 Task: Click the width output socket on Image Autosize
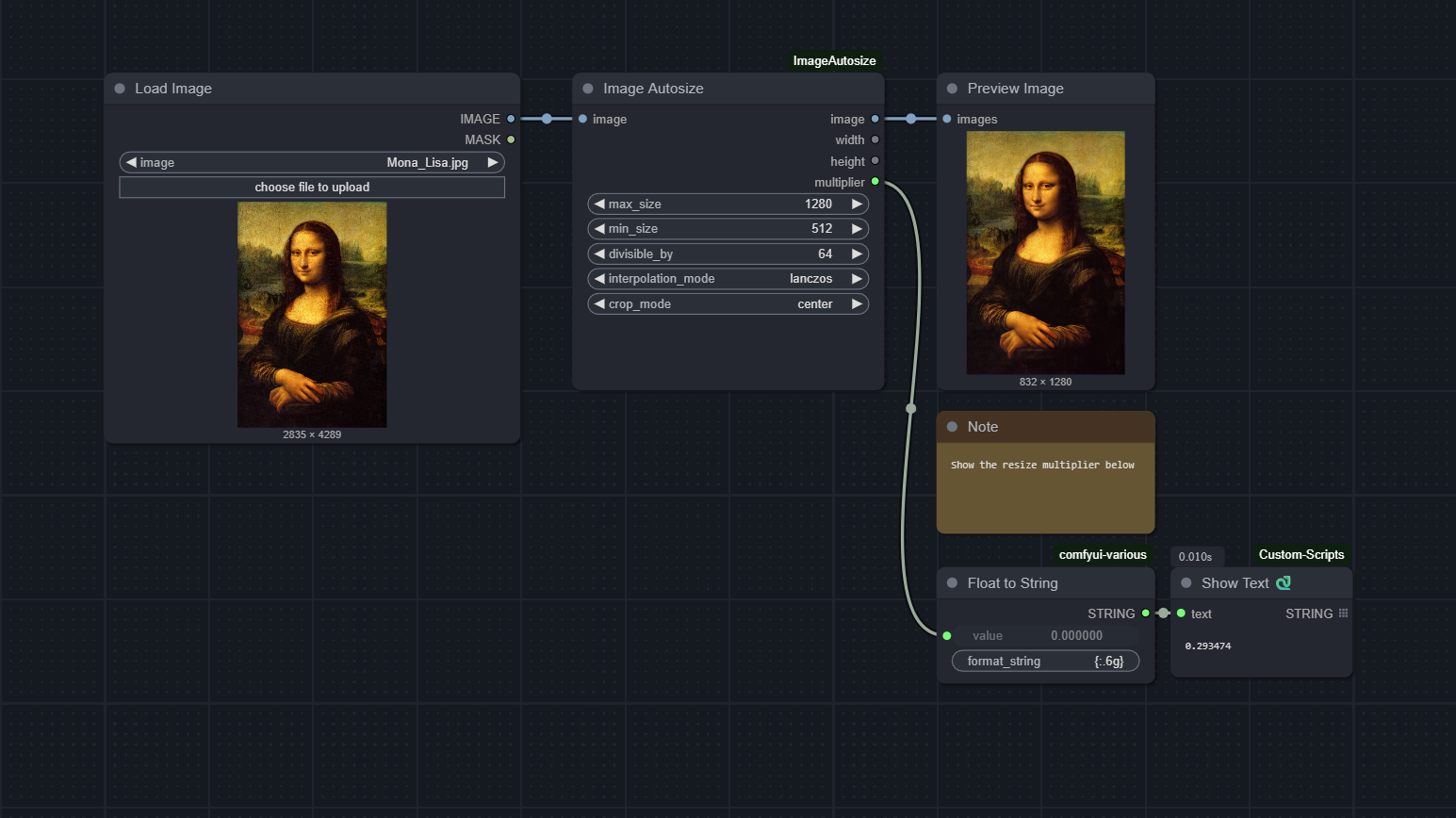[x=875, y=139]
